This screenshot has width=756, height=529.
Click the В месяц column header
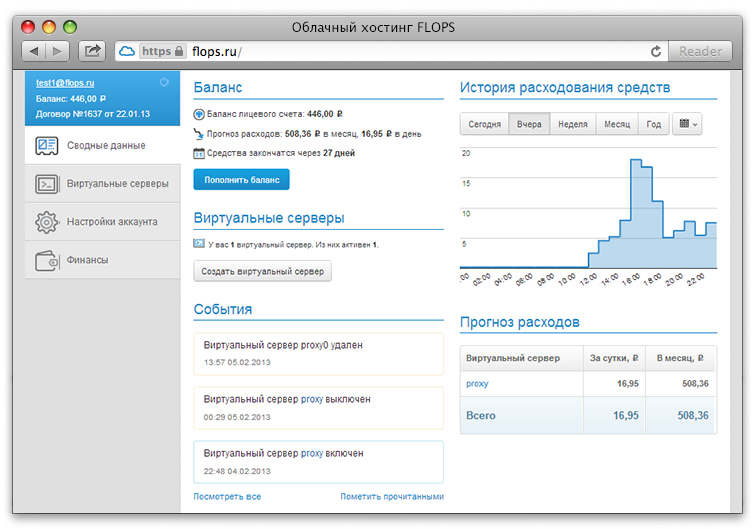[680, 358]
